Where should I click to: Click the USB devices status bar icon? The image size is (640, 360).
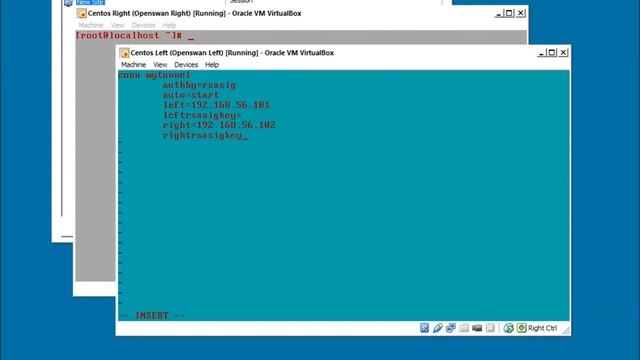[438, 328]
